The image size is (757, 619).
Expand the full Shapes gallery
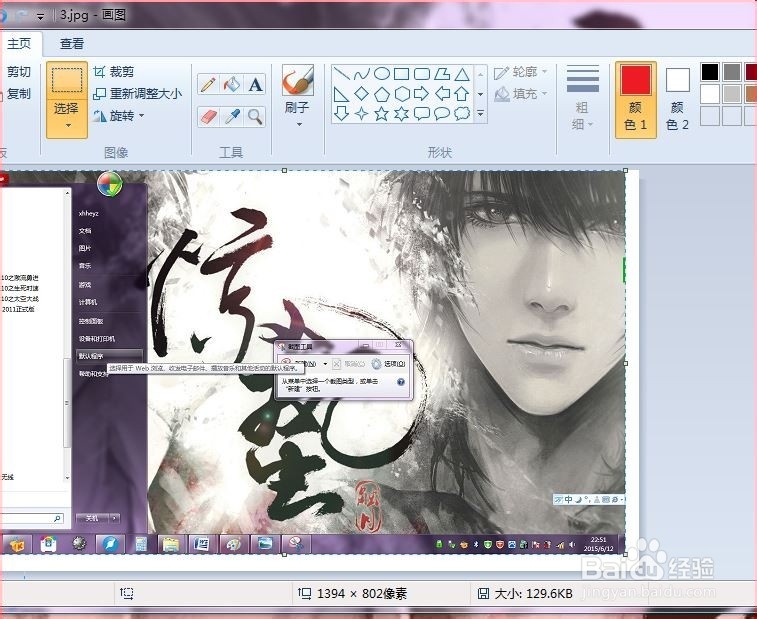(x=480, y=113)
